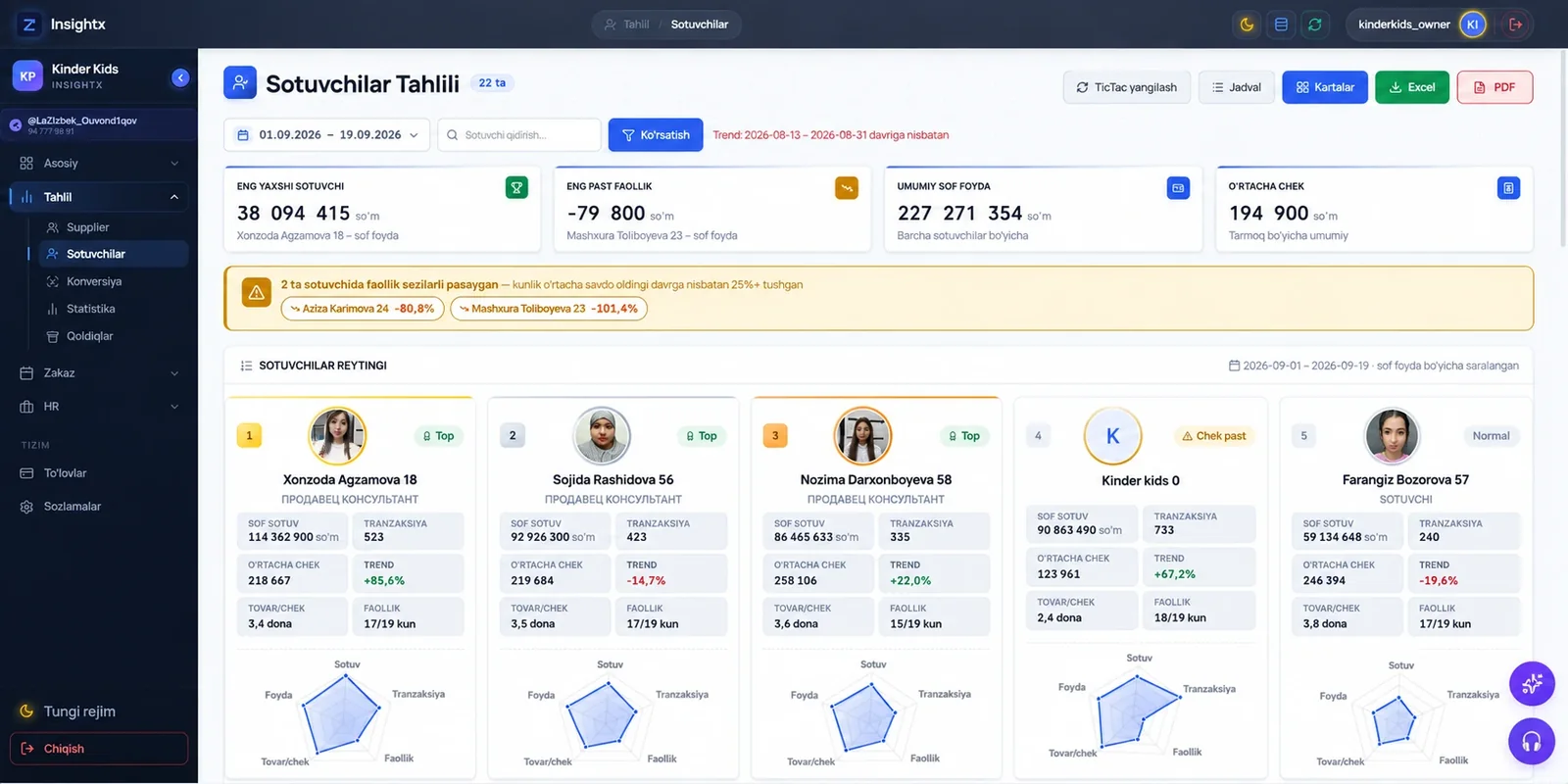Screen dimensions: 1568x784
Task: Switch to Kartalar card view
Action: click(x=1325, y=87)
